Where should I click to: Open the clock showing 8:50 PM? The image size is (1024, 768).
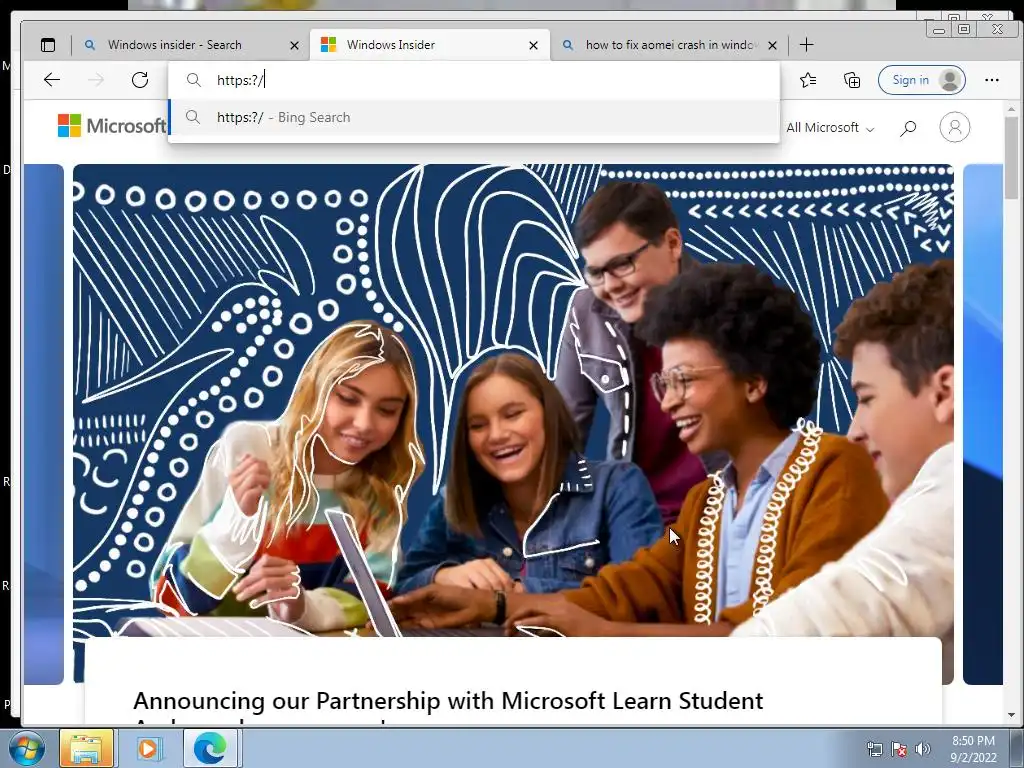click(973, 749)
